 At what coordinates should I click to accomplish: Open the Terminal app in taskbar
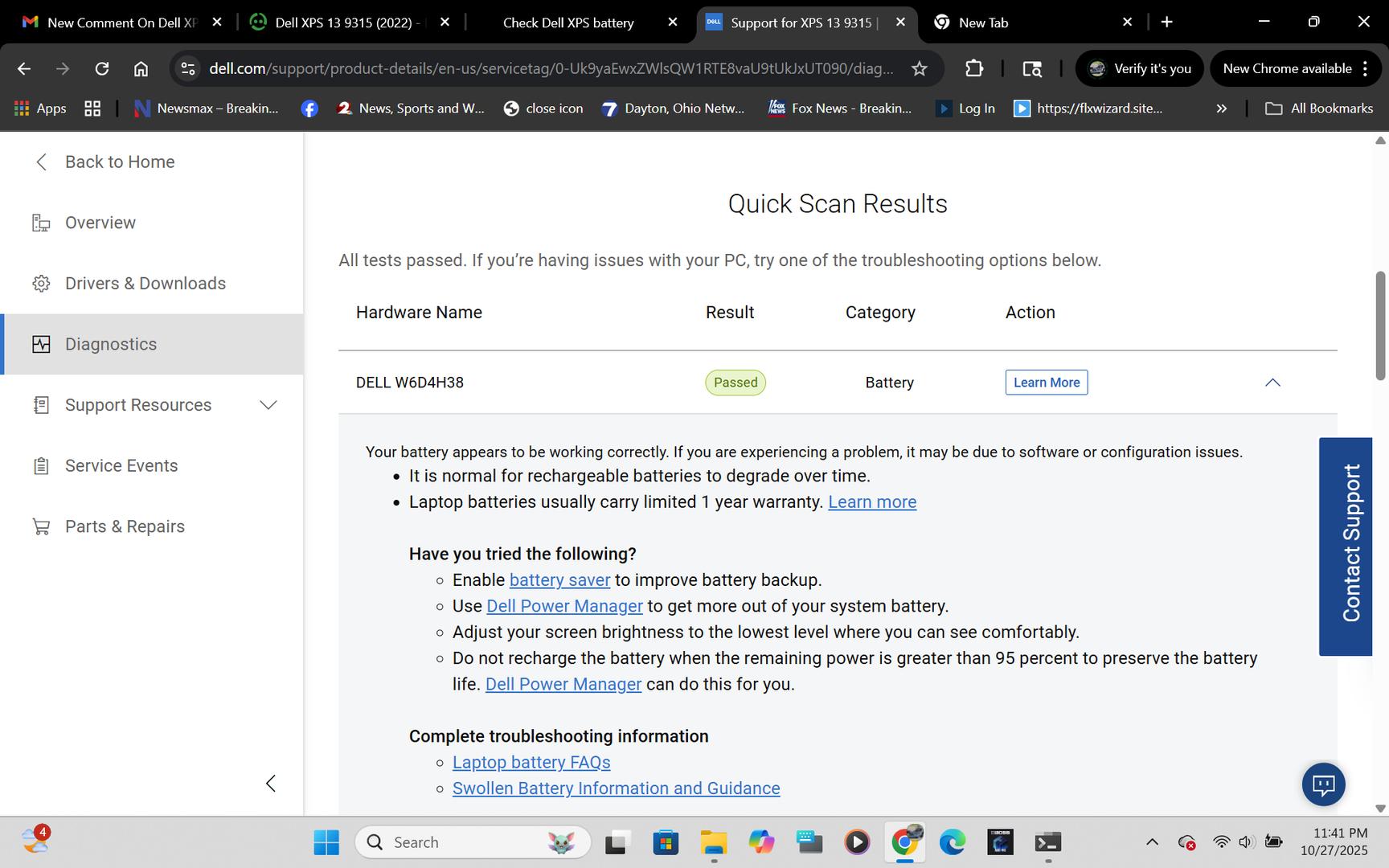pyautogui.click(x=1048, y=842)
